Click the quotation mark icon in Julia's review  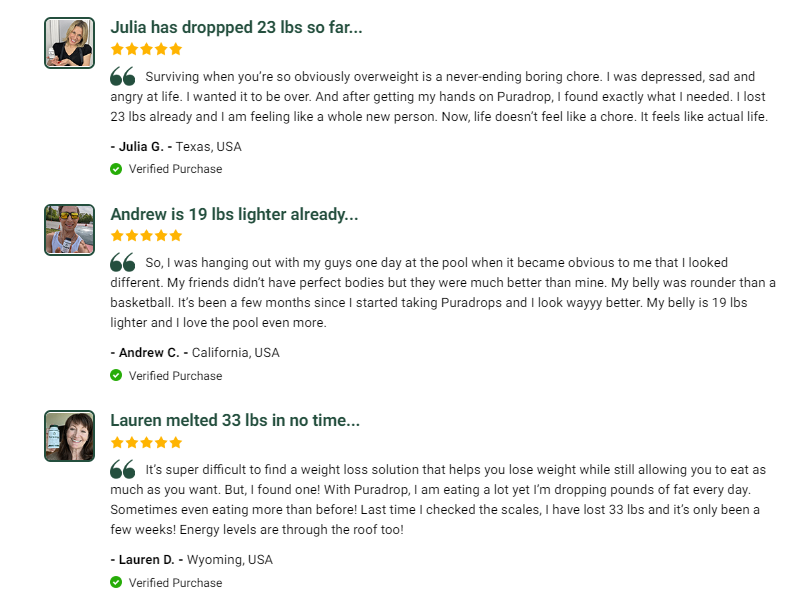click(x=123, y=77)
